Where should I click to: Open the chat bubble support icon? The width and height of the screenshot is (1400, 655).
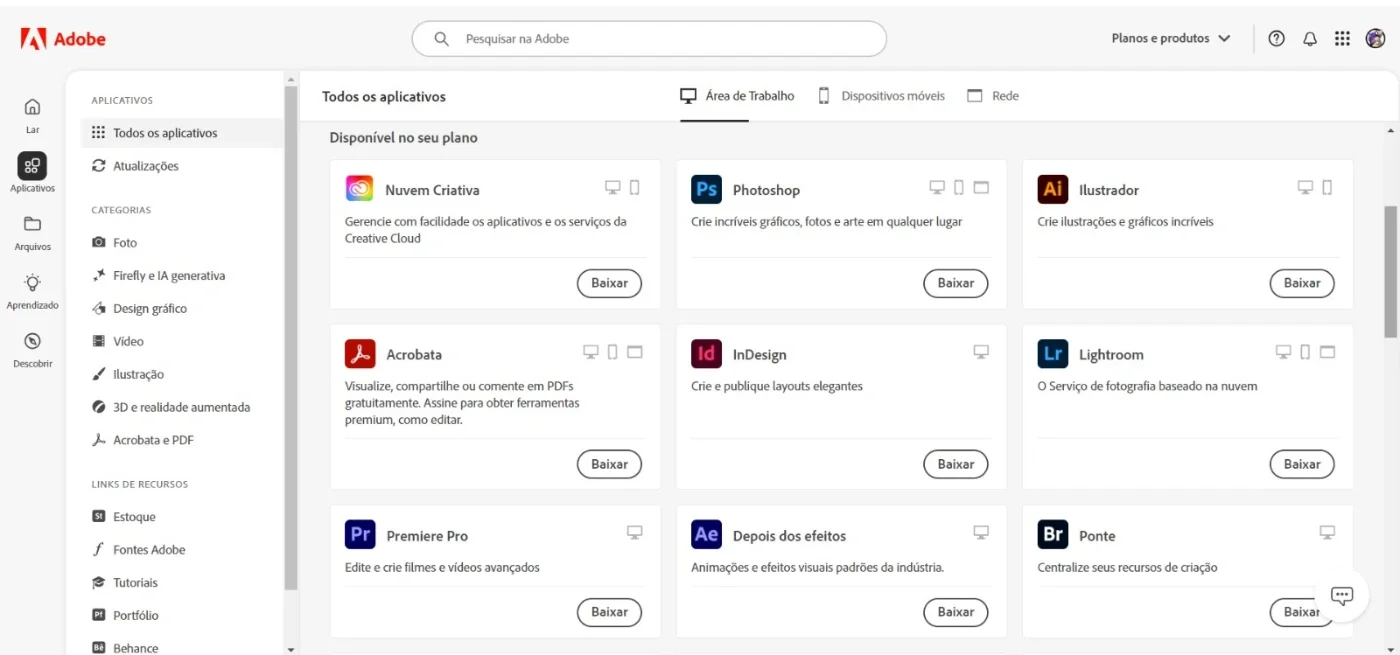click(1342, 595)
